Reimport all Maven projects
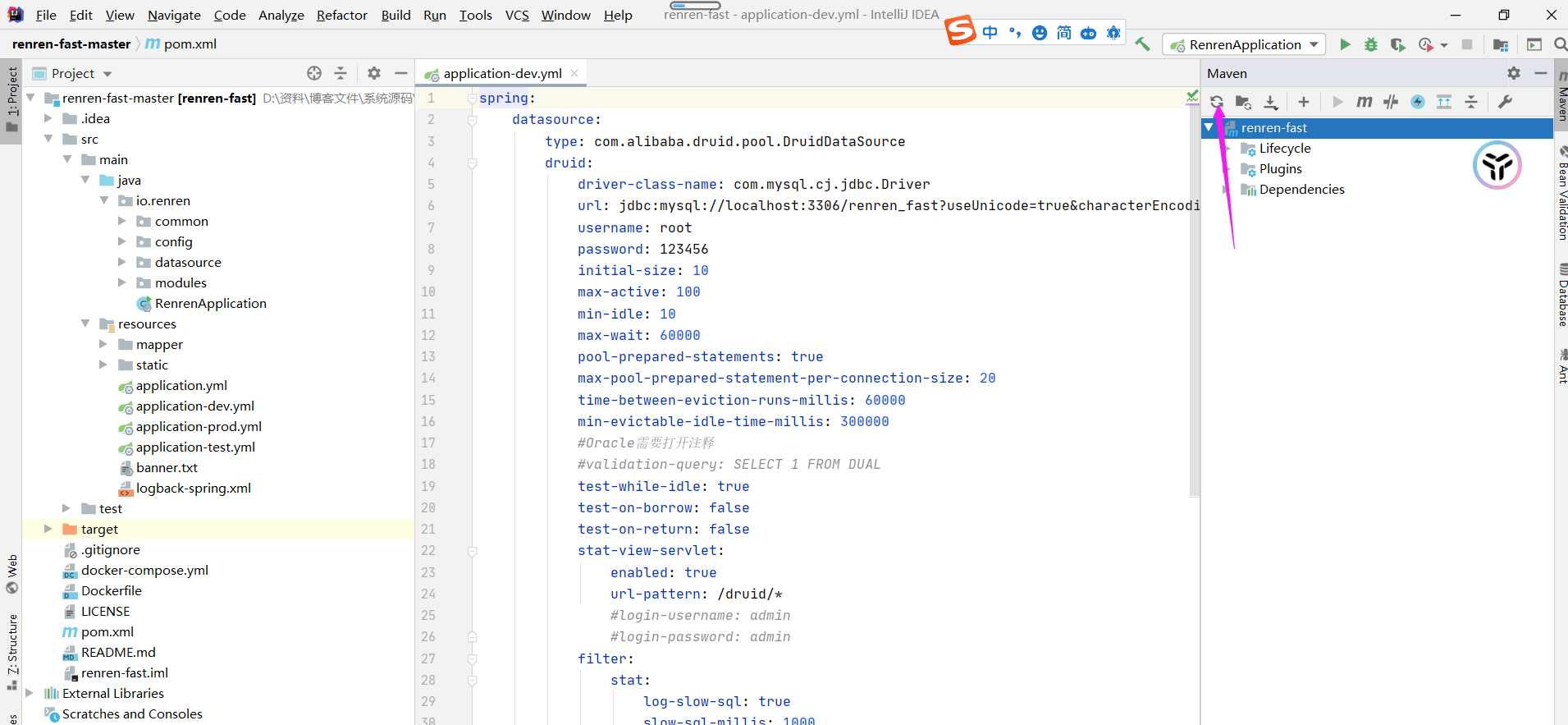The image size is (1568, 725). pyautogui.click(x=1217, y=102)
